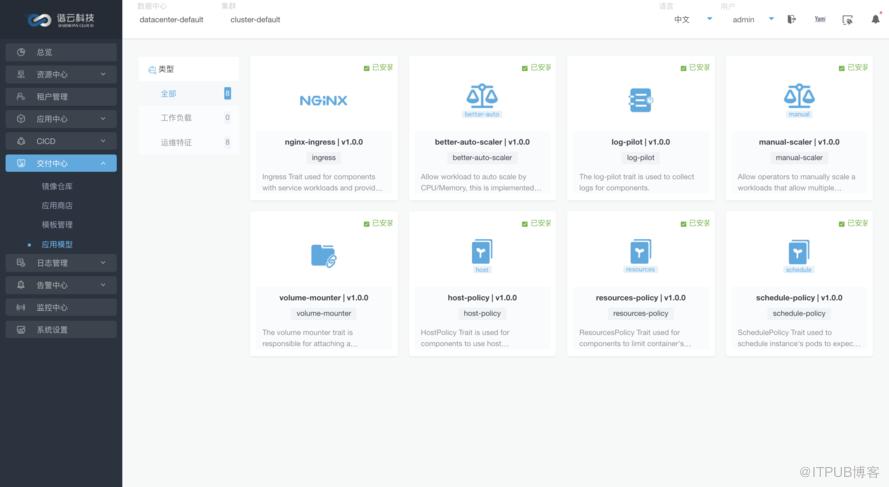The width and height of the screenshot is (889, 487).
Task: Select 应用商店 in the sidebar submenu
Action: coord(57,205)
